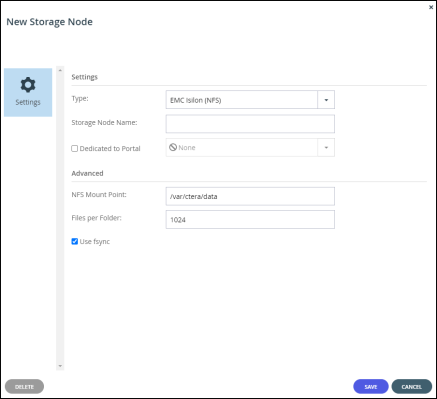The height and width of the screenshot is (399, 437).
Task: Click the Files per Folder field
Action: [250, 220]
